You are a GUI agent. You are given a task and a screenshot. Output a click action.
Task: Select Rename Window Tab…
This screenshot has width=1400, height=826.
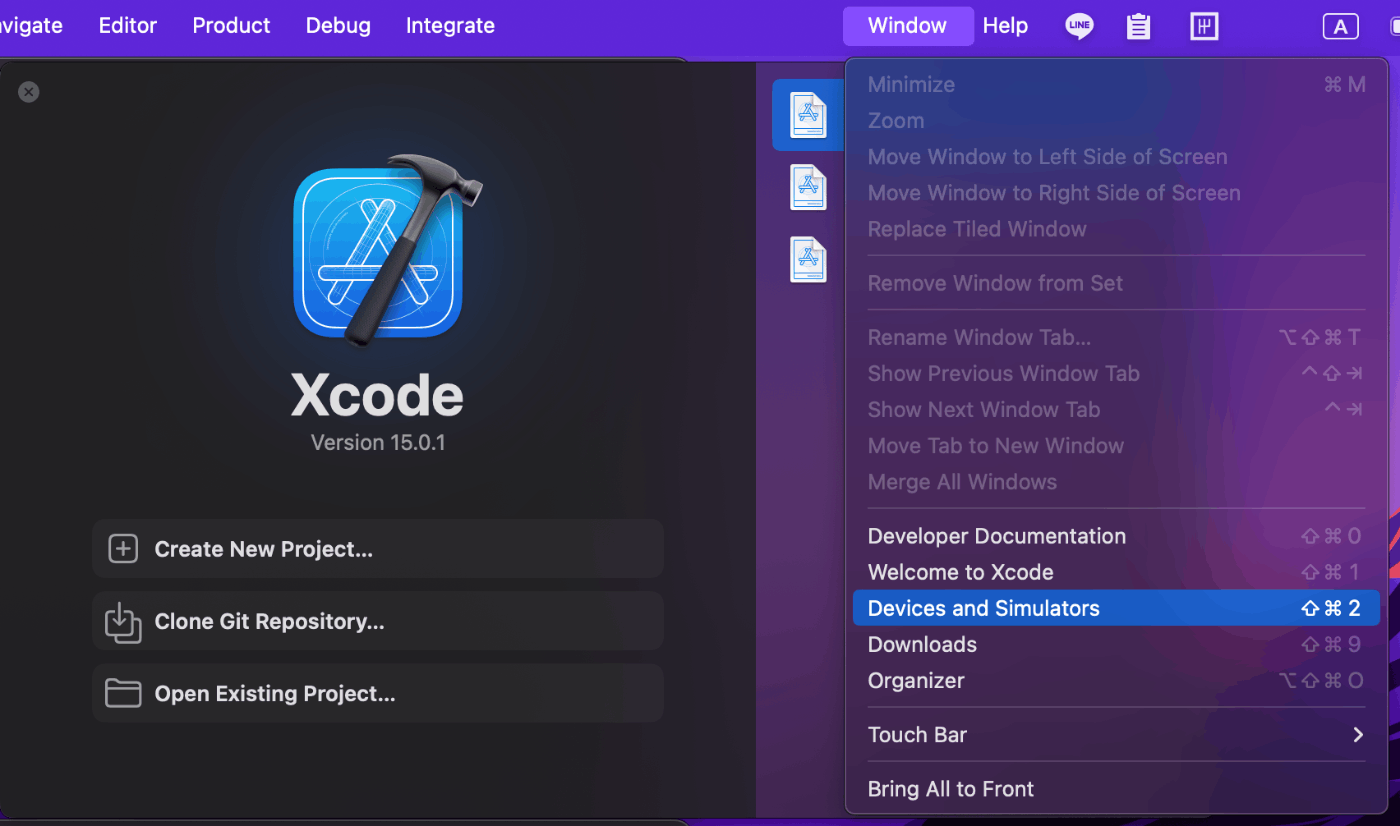[1116, 337]
